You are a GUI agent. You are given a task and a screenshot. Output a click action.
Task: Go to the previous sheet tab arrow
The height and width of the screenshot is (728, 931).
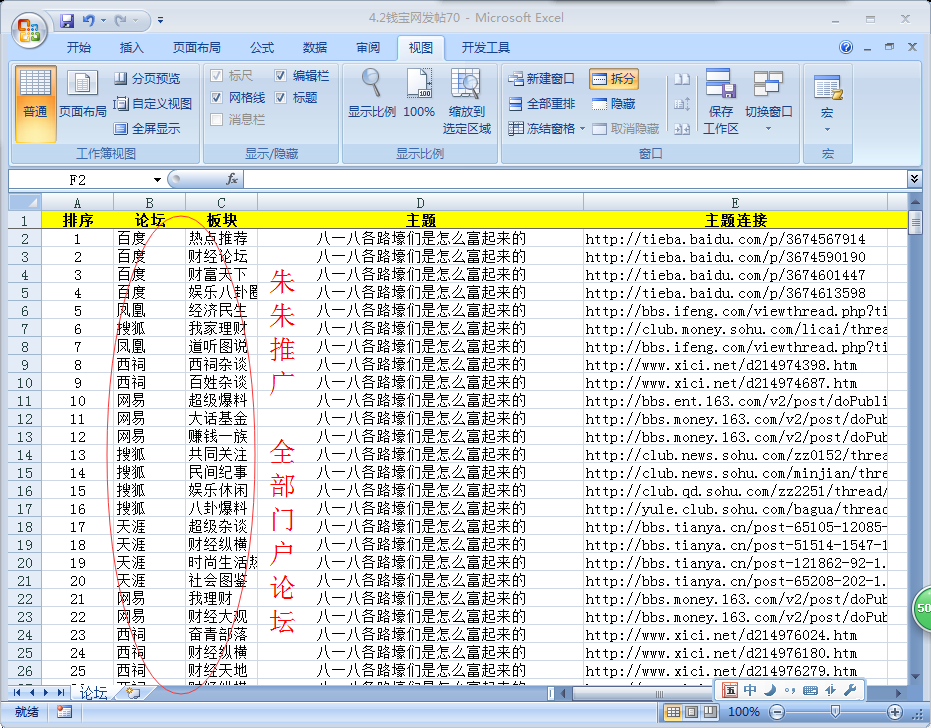point(31,692)
